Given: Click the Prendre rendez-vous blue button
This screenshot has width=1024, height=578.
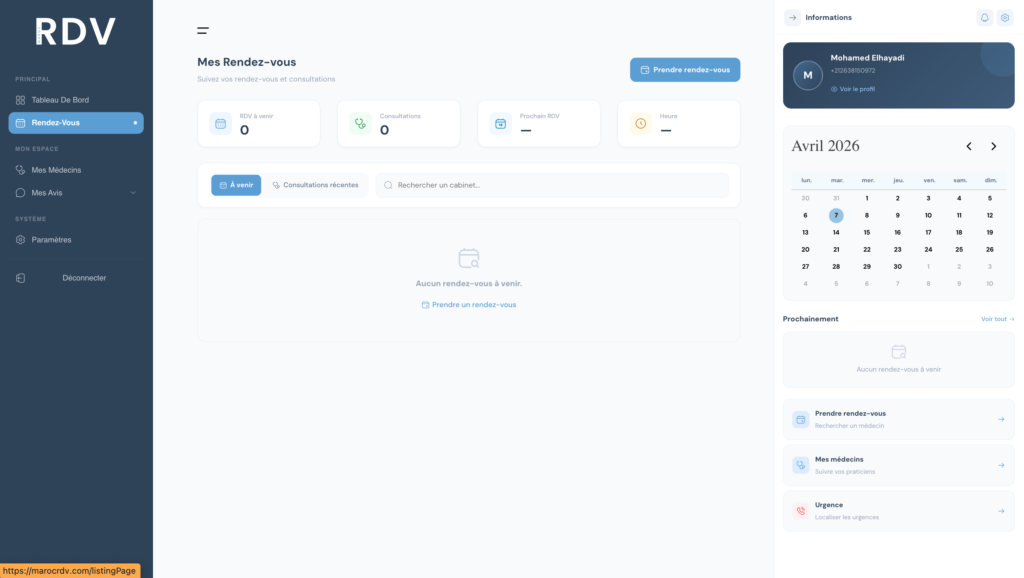Looking at the screenshot, I should coord(685,70).
